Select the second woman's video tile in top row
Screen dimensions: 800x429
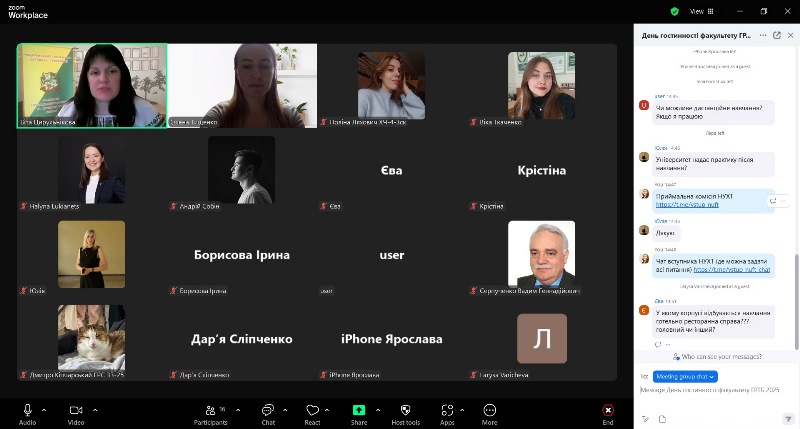[x=242, y=85]
